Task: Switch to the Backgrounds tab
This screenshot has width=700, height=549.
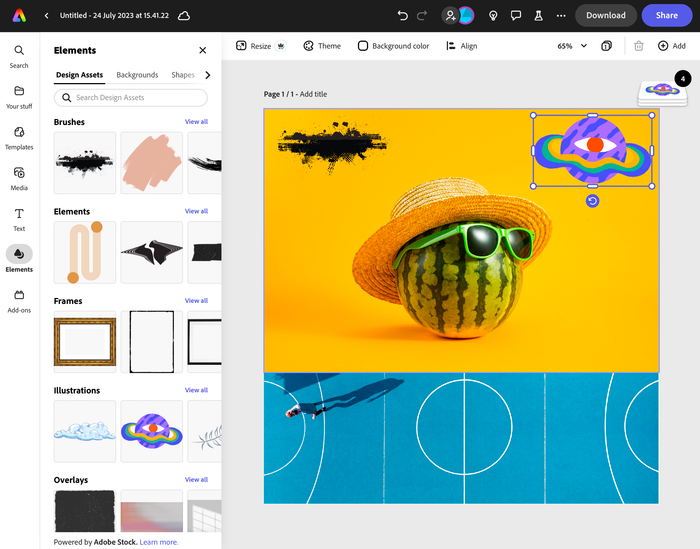Action: point(137,75)
